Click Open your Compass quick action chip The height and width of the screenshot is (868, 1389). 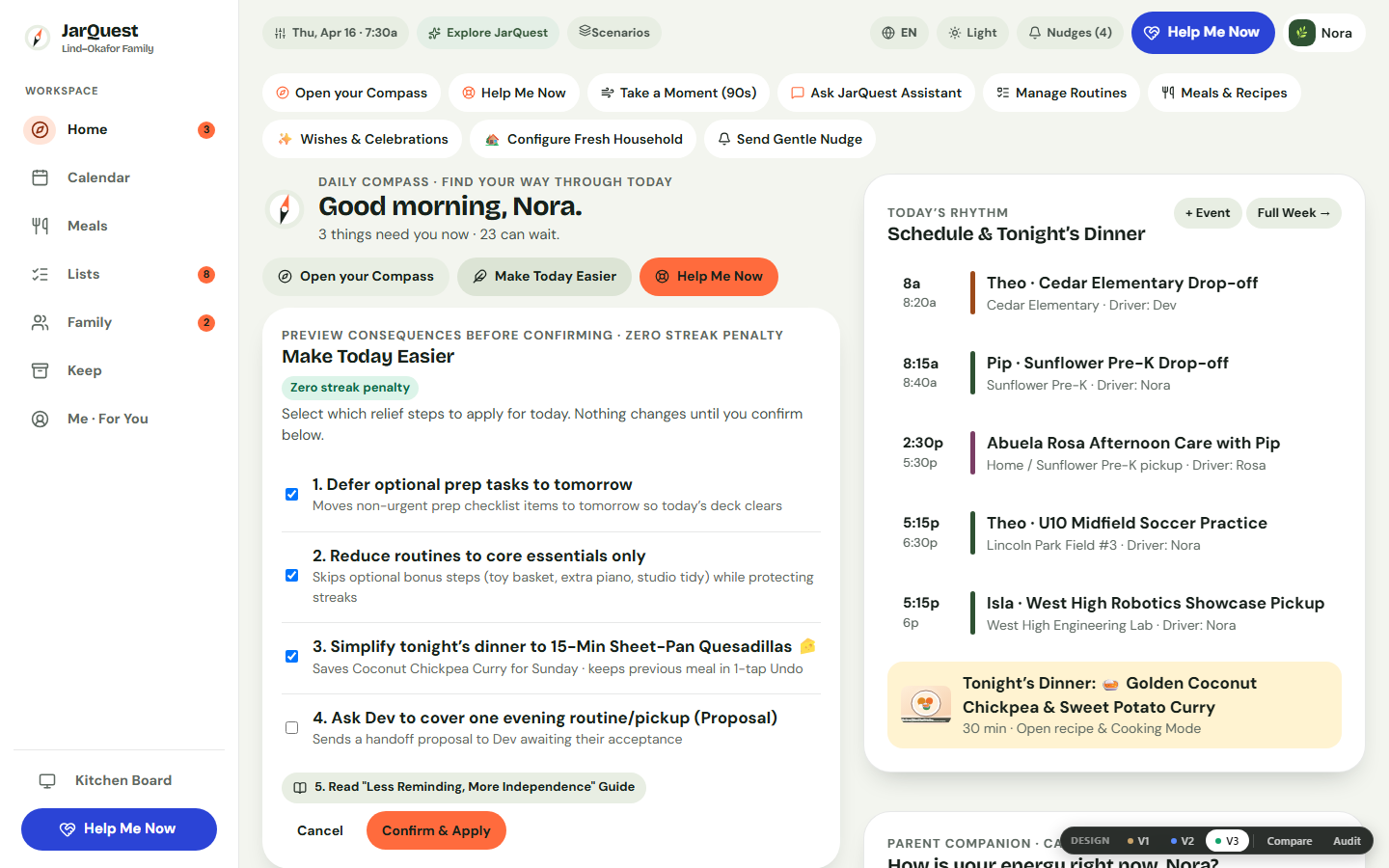coord(351,93)
